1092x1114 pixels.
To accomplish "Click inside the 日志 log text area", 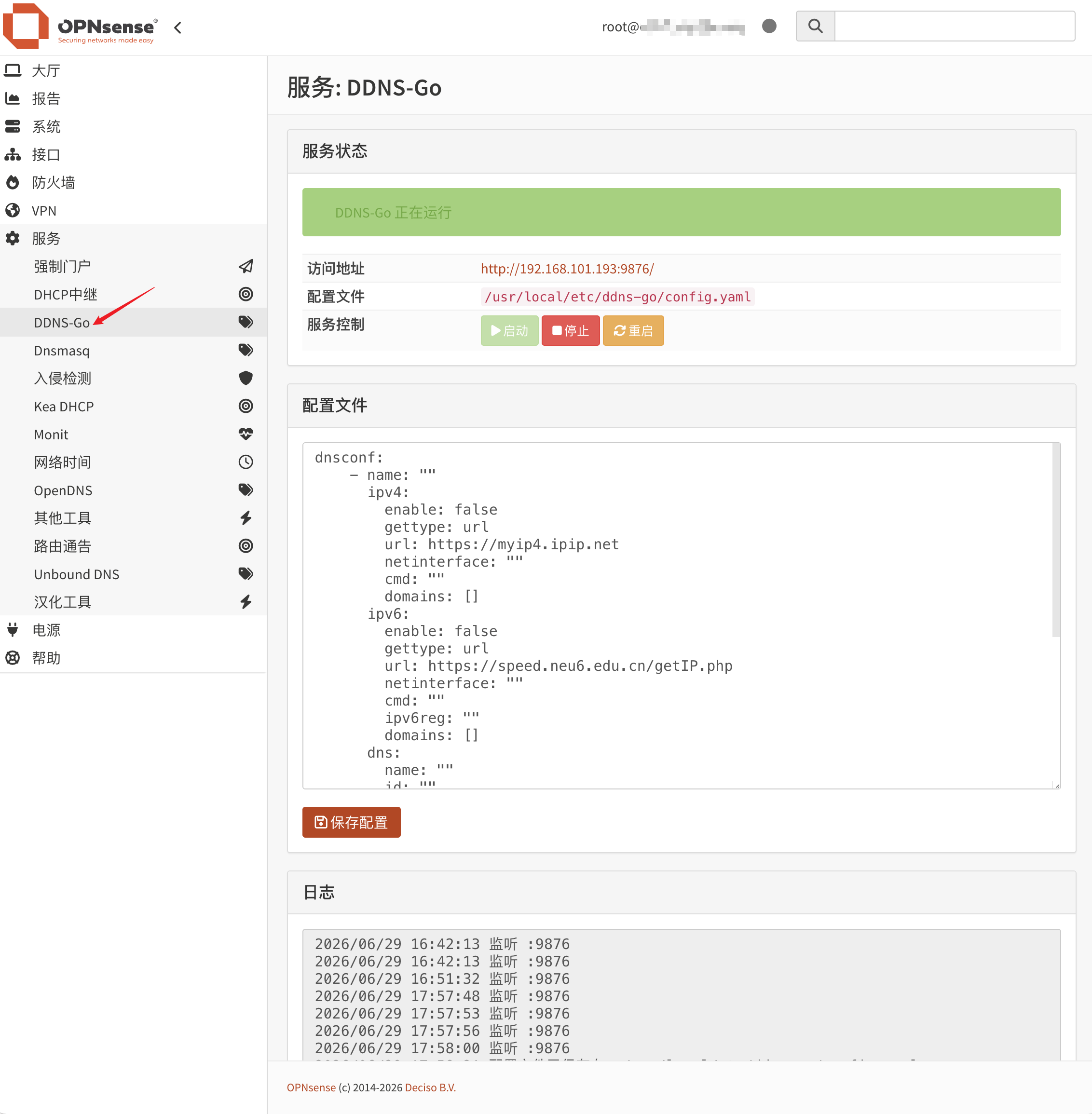I will point(682,995).
